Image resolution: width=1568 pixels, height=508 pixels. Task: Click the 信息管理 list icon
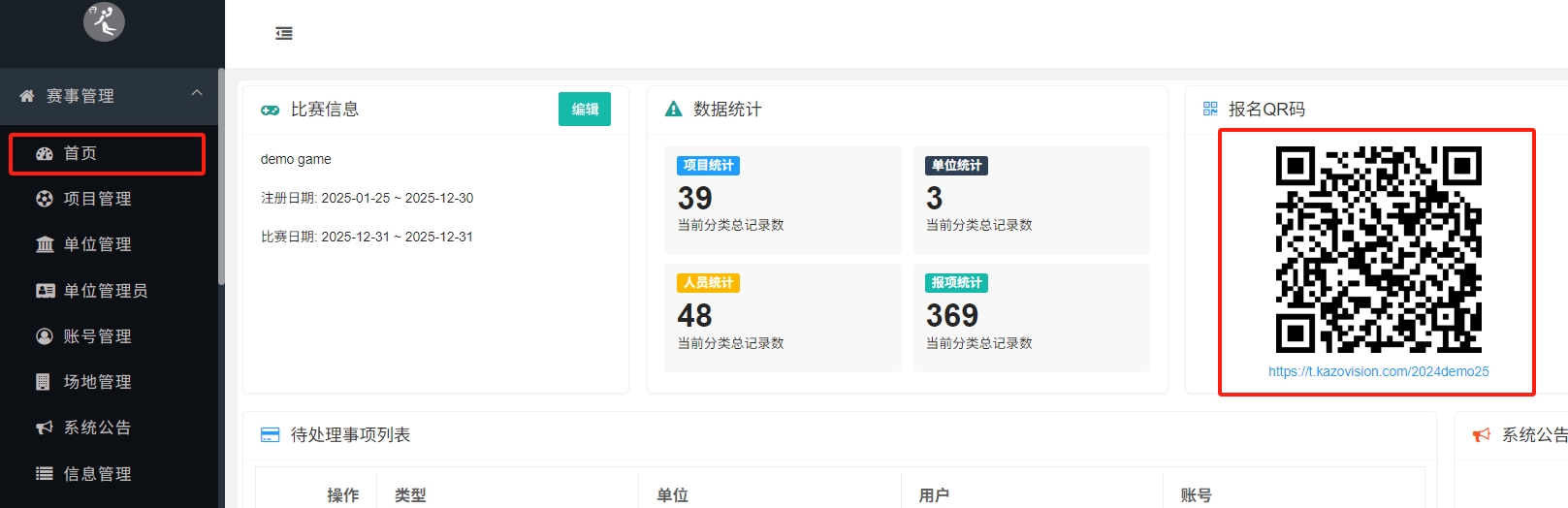pyautogui.click(x=45, y=474)
